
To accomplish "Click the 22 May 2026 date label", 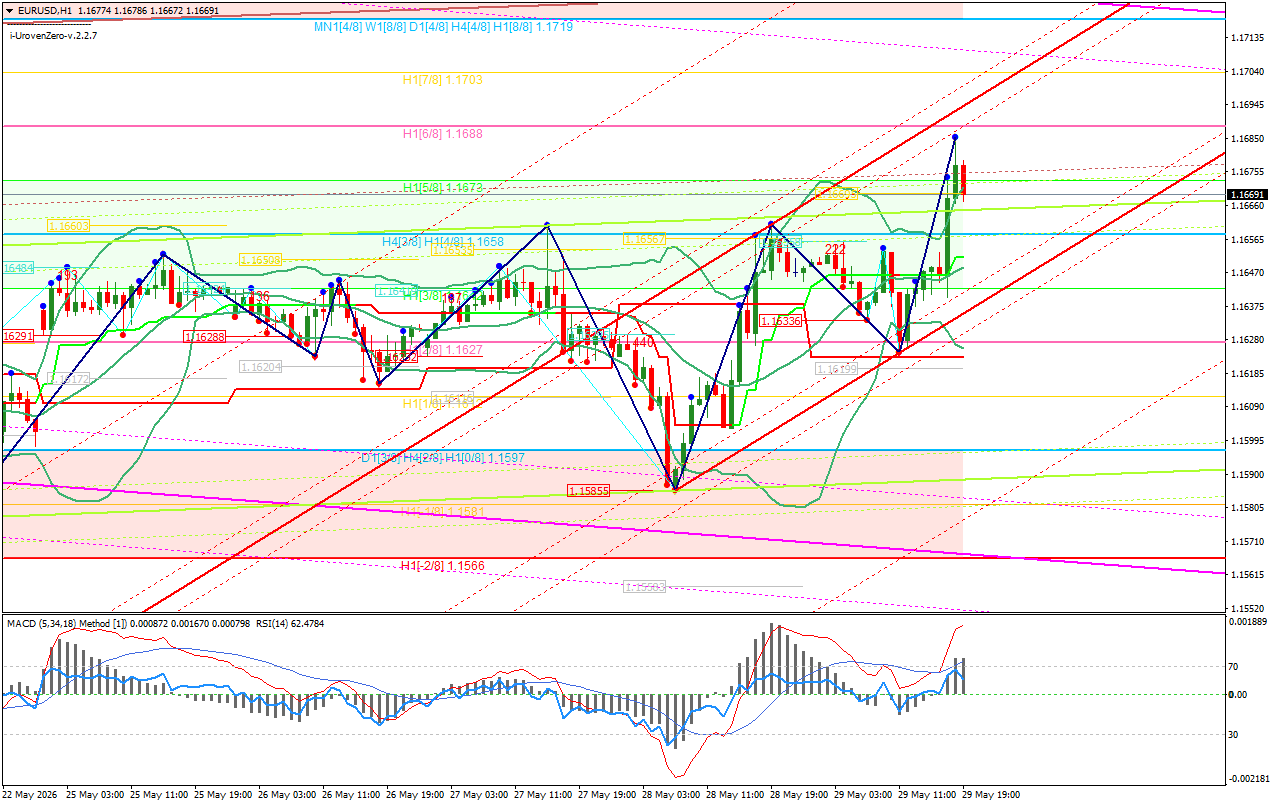I will pyautogui.click(x=30, y=795).
